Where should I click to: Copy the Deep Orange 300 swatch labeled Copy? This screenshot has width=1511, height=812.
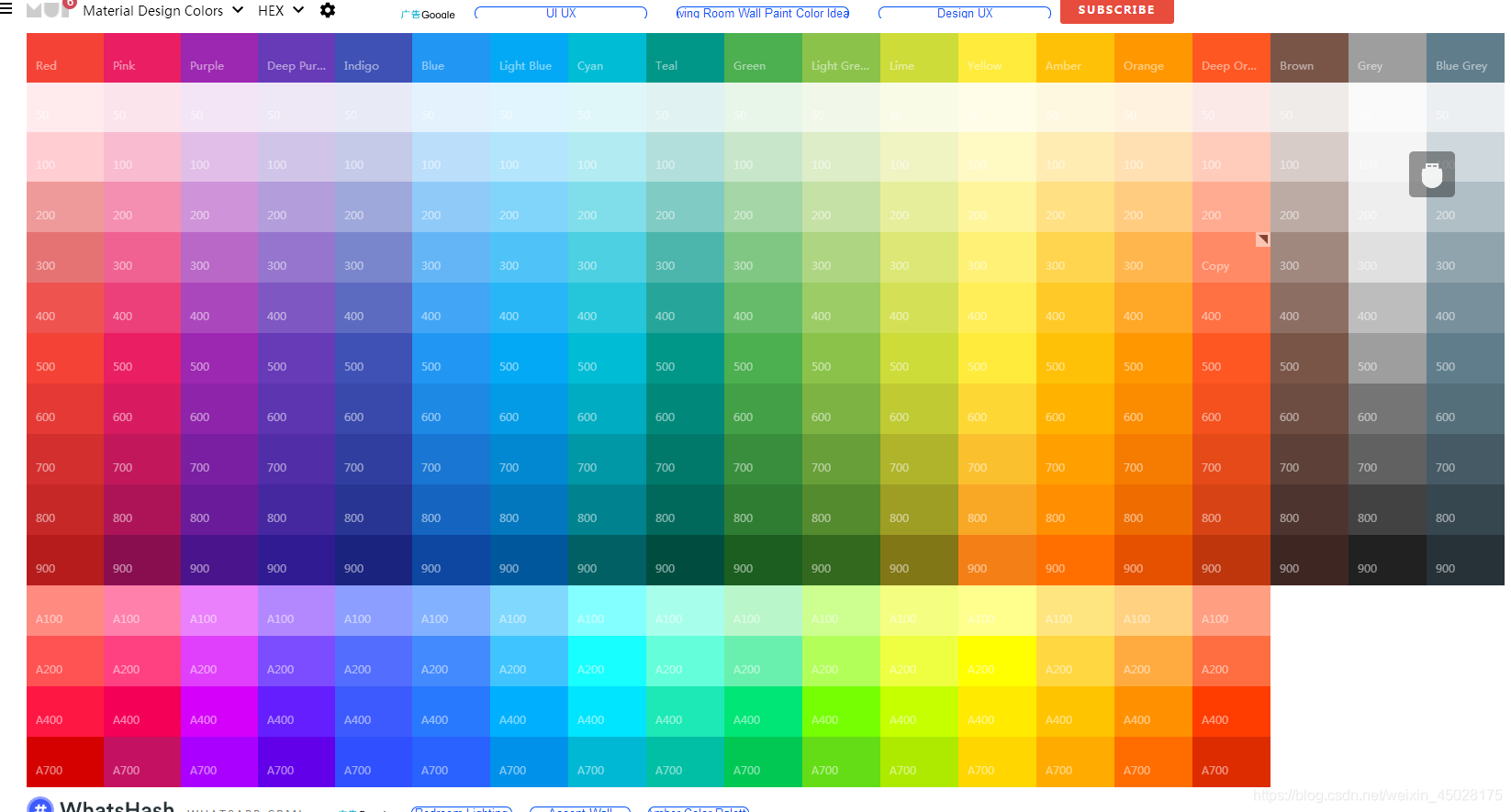tap(1231, 257)
